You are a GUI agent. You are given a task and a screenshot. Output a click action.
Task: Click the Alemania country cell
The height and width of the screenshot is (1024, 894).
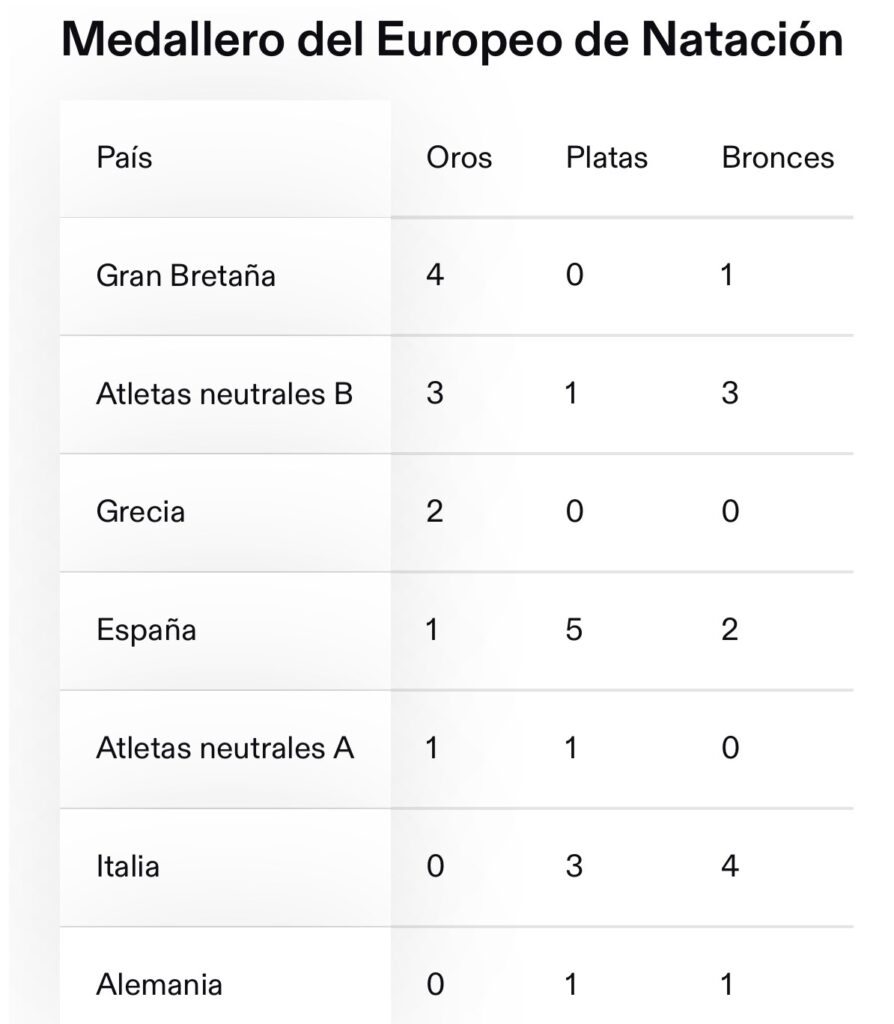click(x=159, y=985)
